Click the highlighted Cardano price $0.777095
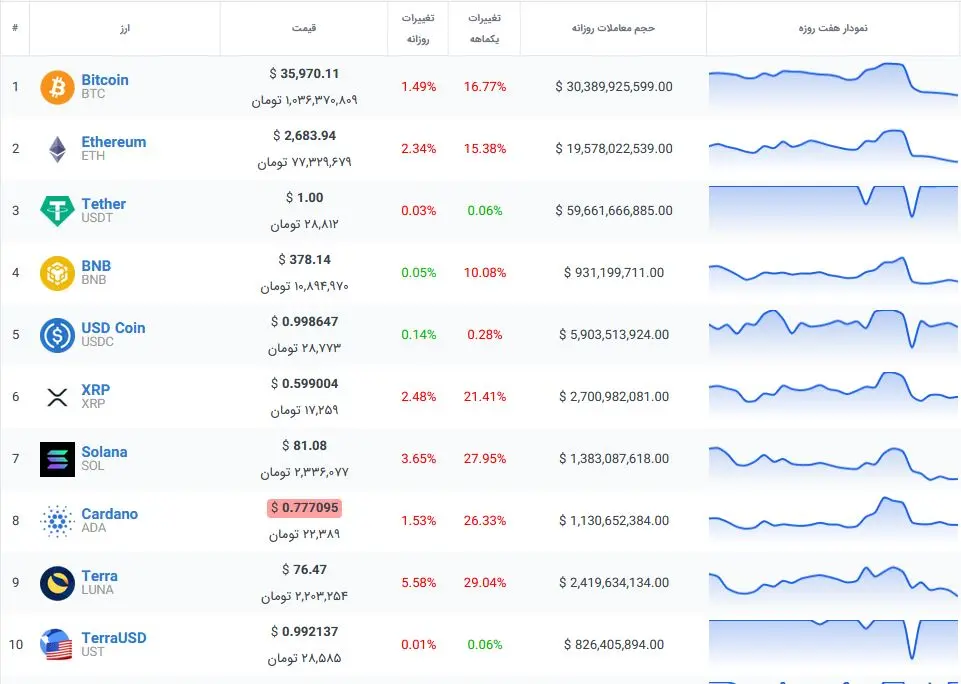The width and height of the screenshot is (961, 684). tap(304, 508)
